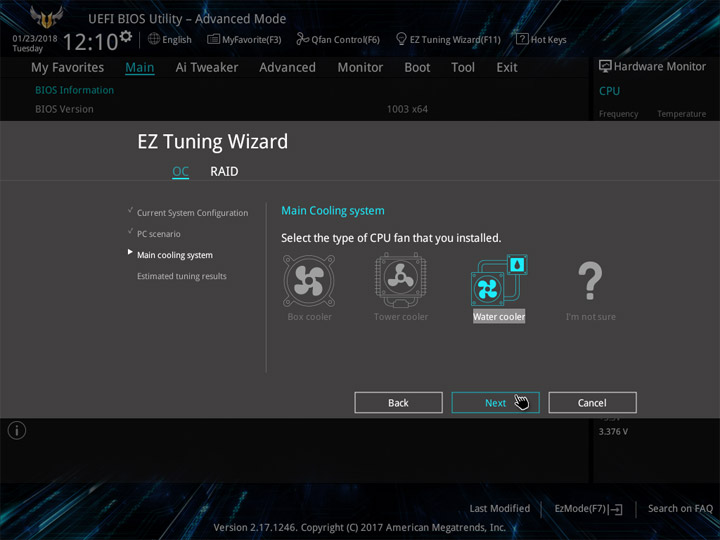Screen dimensions: 720x540
Task: Click the Main Cooling system heading
Action: tap(333, 211)
